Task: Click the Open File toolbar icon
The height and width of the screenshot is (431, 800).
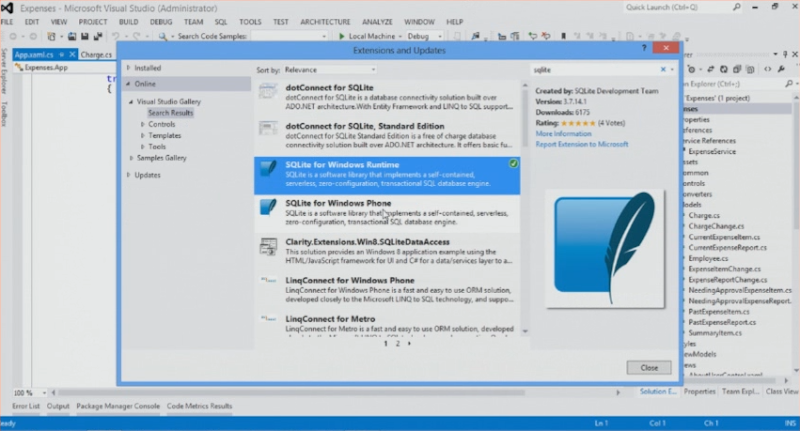Action: click(72, 36)
